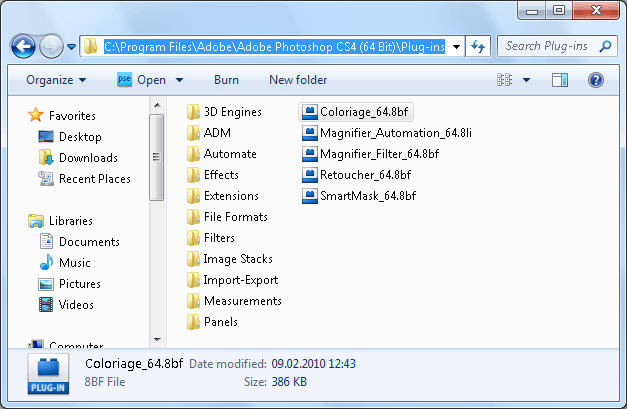
Task: Select the Filters folder
Action: click(x=211, y=238)
